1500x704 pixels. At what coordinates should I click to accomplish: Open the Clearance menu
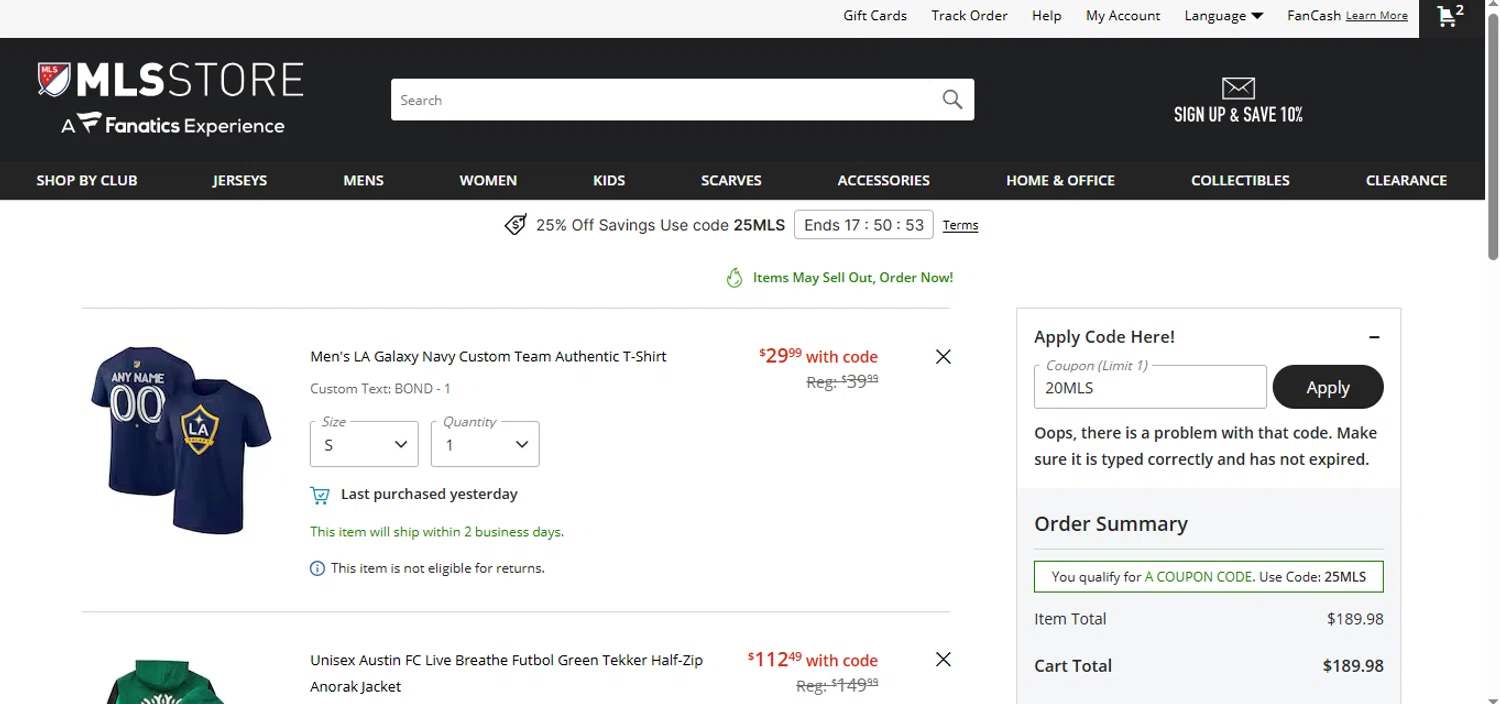[1406, 181]
